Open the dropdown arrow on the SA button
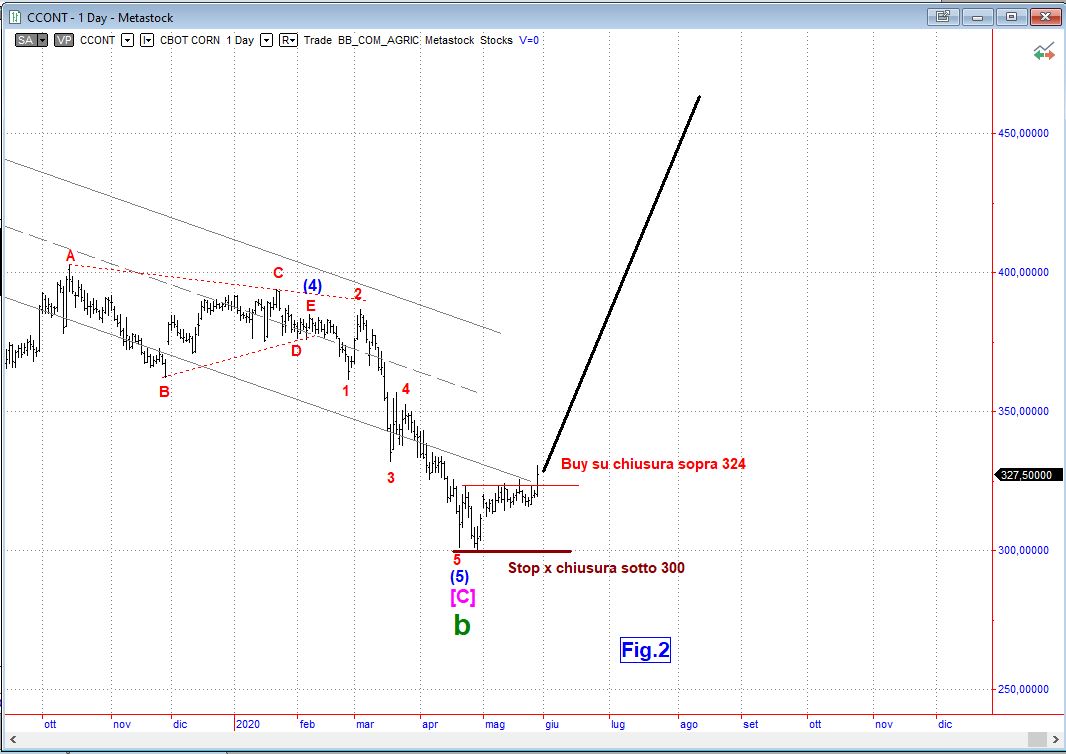This screenshot has width=1066, height=754. pyautogui.click(x=42, y=40)
